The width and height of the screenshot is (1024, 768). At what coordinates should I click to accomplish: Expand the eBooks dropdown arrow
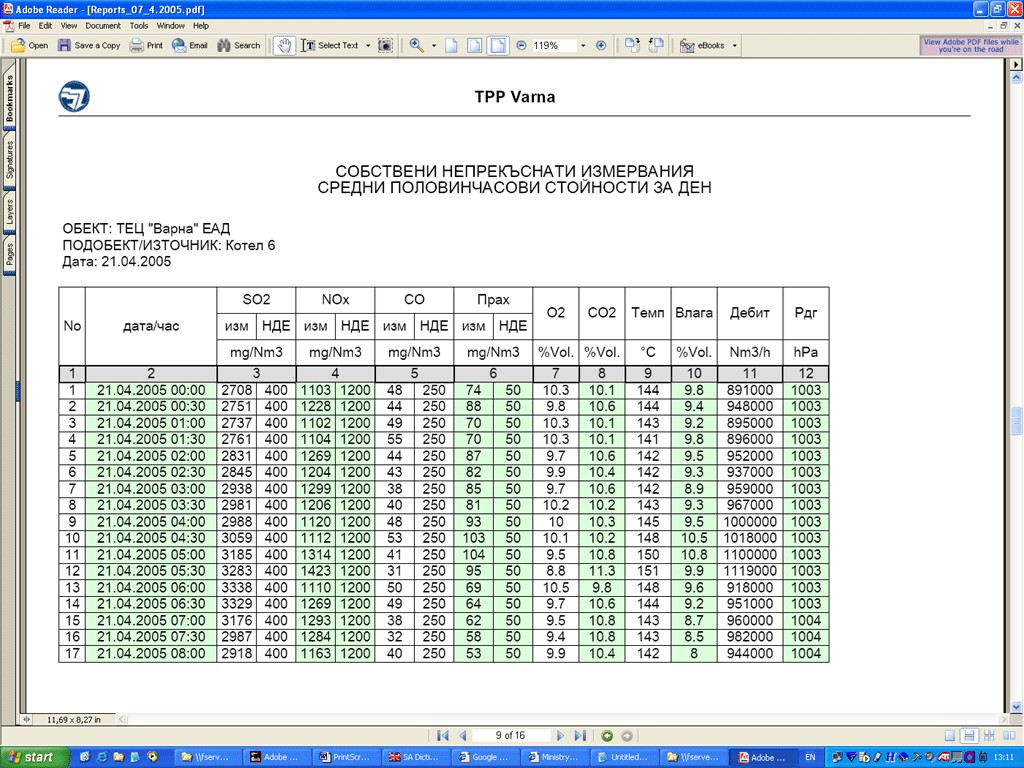point(734,45)
